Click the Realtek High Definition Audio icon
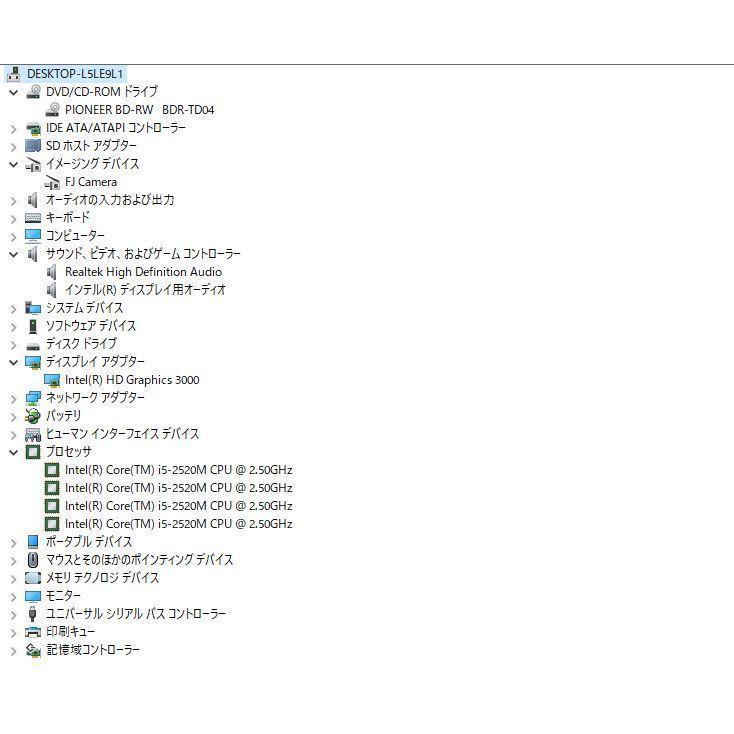Image resolution: width=734 pixels, height=734 pixels. 52,272
